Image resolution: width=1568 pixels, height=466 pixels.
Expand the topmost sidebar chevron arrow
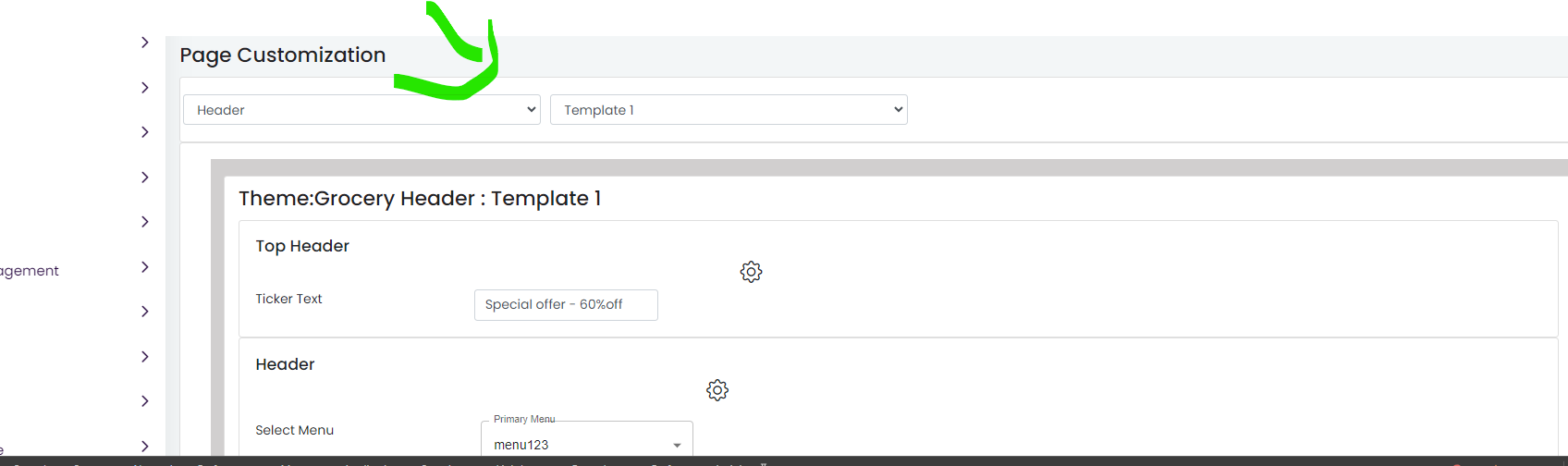tap(145, 43)
